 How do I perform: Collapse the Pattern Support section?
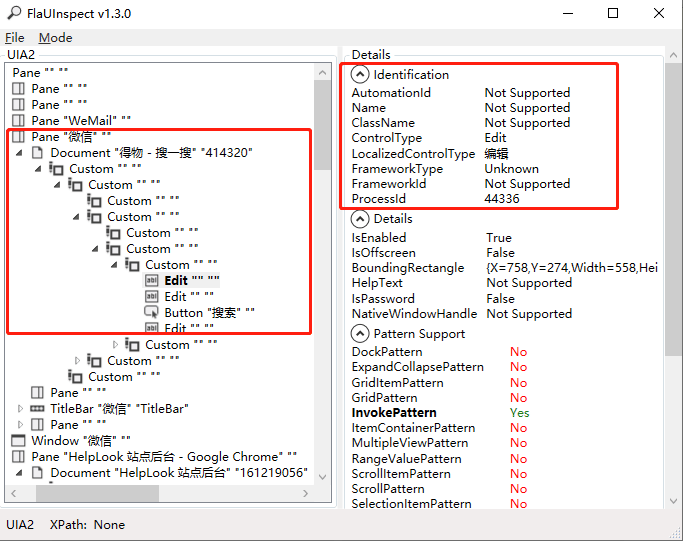click(x=360, y=334)
